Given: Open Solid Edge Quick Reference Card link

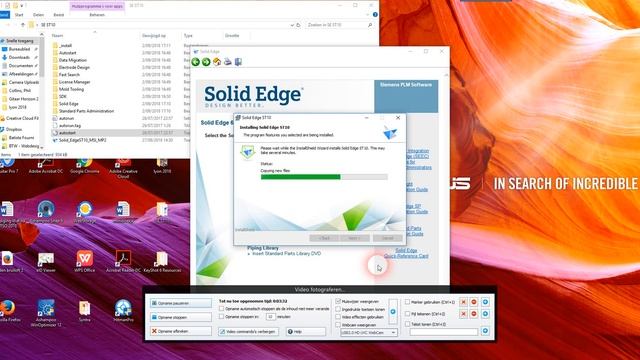Looking at the screenshot, I should pyautogui.click(x=406, y=253).
